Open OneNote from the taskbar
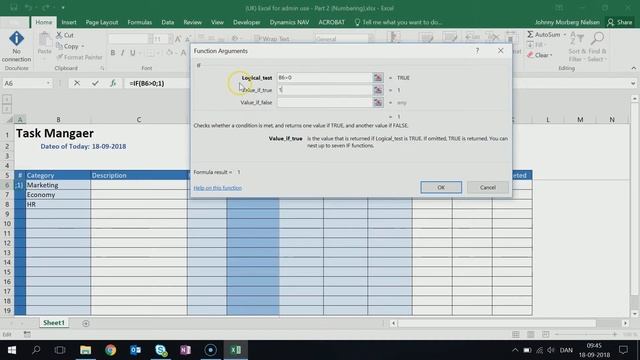The image size is (640, 360). tap(186, 350)
